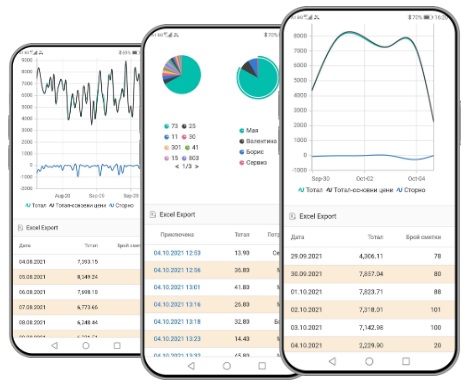Select the 30.09.2021 row on the right phone
Screen dimensions: 471x387
369,274
